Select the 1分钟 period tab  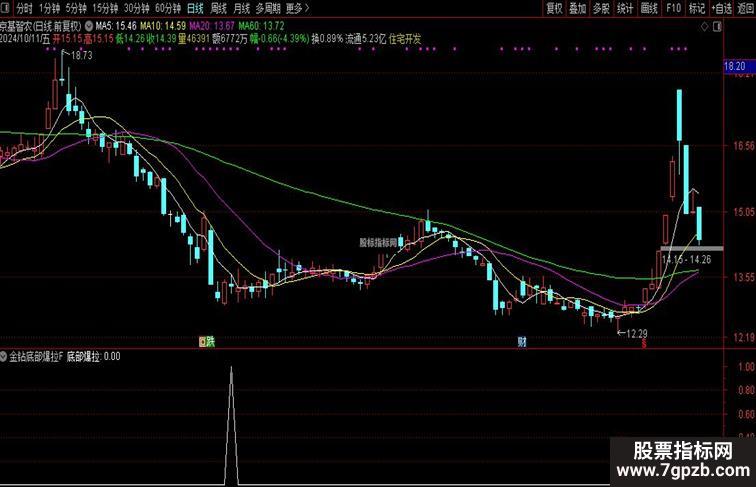point(49,8)
